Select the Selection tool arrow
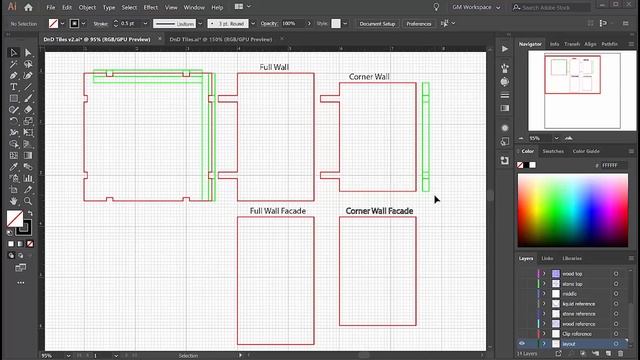Image resolution: width=640 pixels, height=360 pixels. [x=13, y=53]
